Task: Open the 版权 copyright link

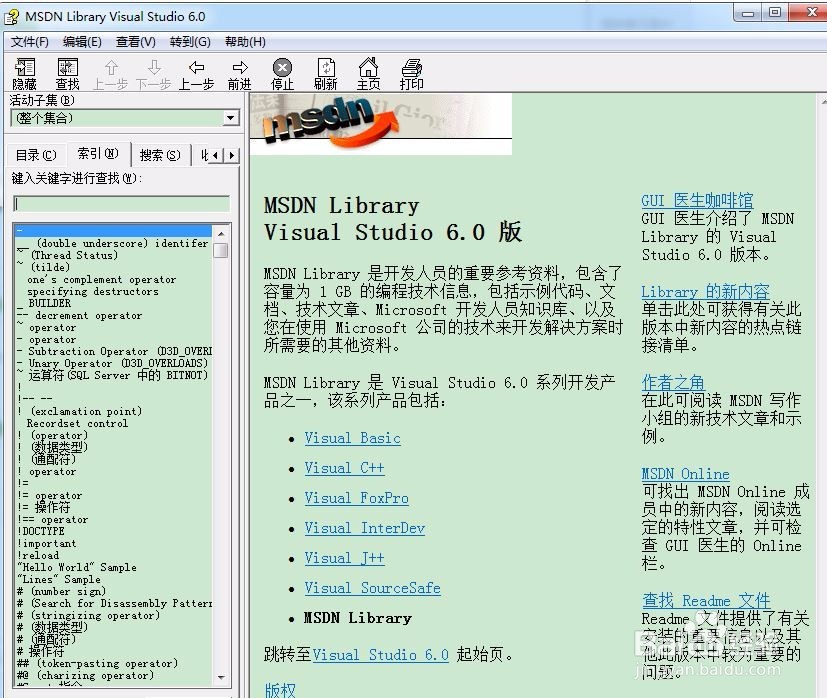Action: click(x=280, y=690)
